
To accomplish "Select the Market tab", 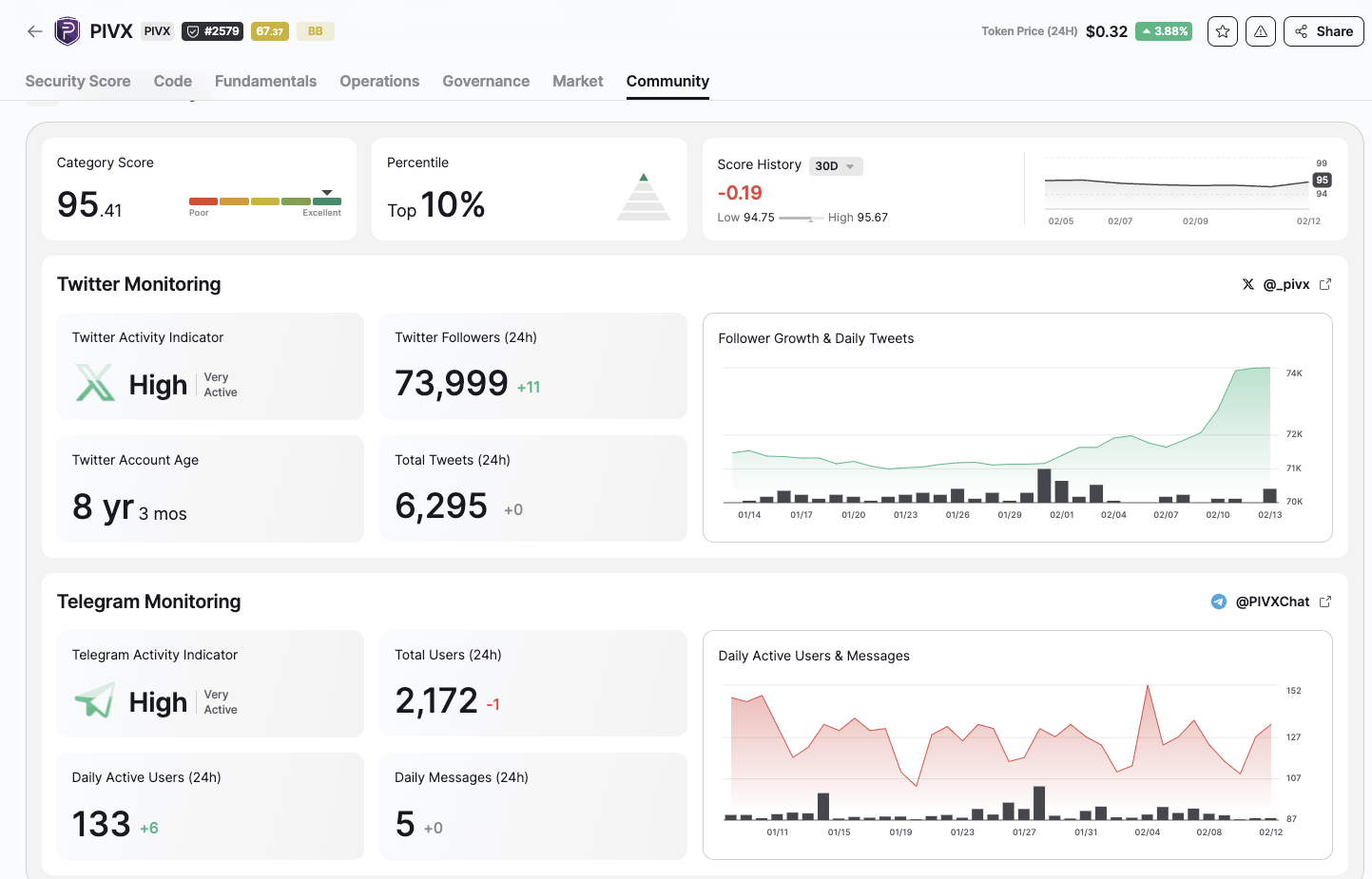I will click(578, 82).
